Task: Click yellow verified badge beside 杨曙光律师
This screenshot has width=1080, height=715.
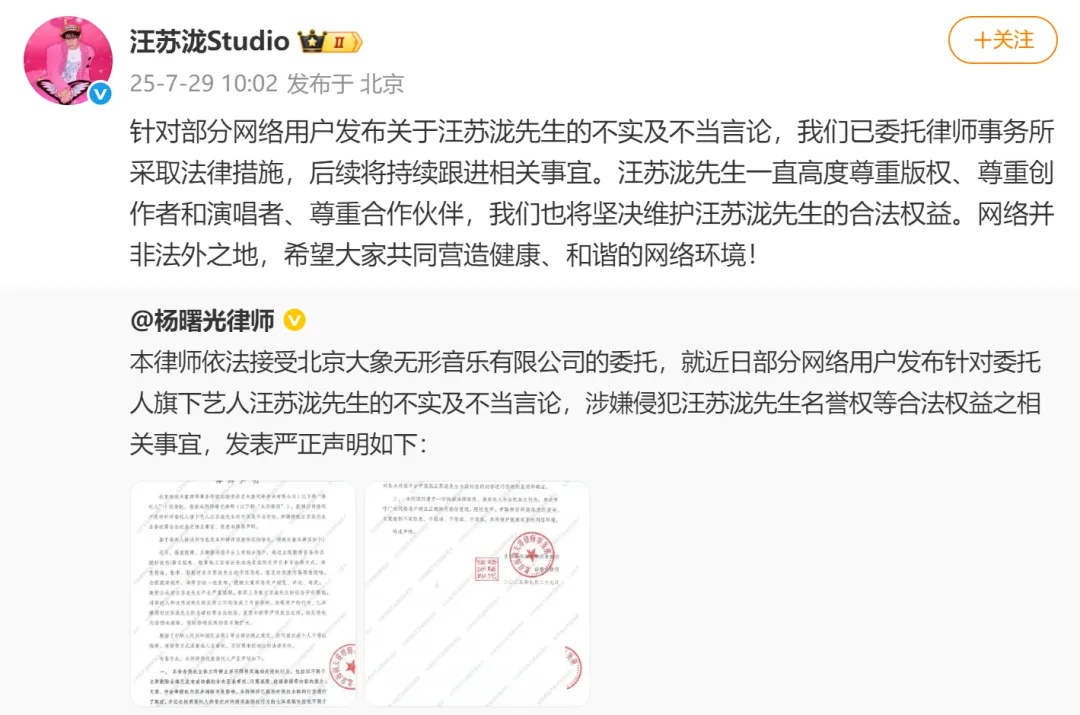Action: pyautogui.click(x=295, y=320)
